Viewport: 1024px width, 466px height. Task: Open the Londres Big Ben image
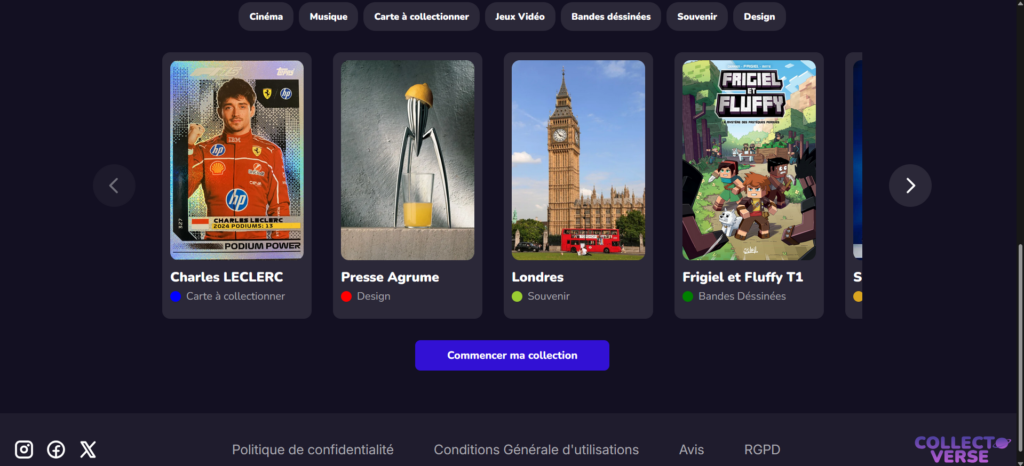(579, 160)
